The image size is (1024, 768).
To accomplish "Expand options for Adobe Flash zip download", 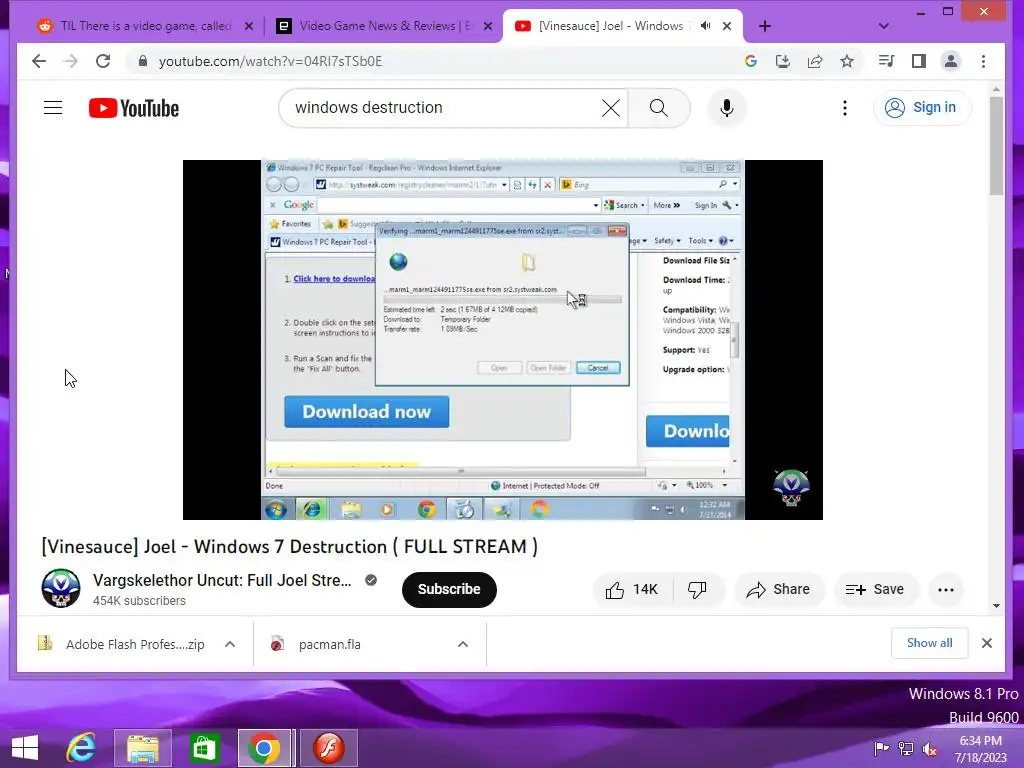I will [x=230, y=644].
